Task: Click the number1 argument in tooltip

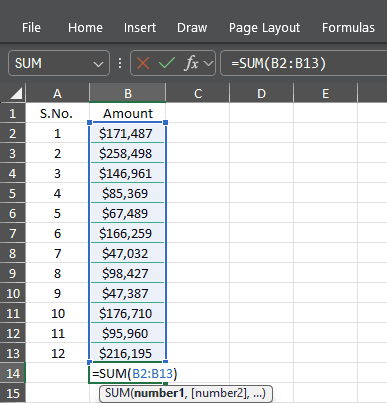Action: pyautogui.click(x=159, y=393)
